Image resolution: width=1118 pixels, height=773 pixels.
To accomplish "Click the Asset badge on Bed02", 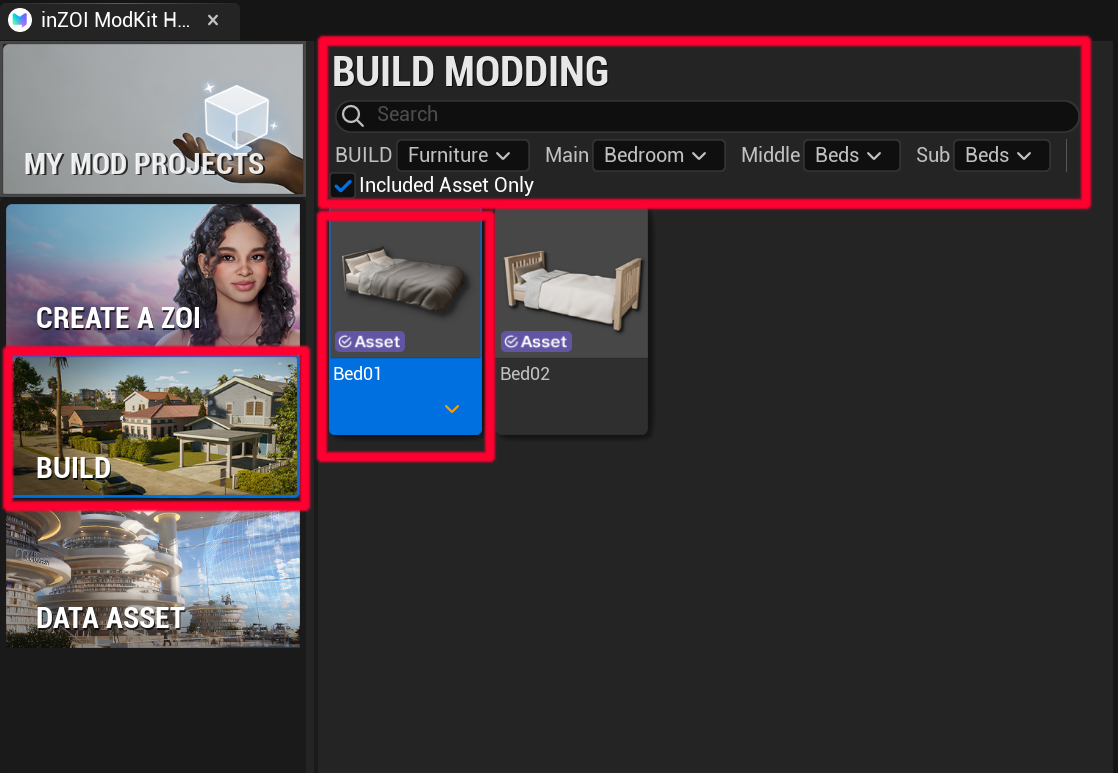I will click(x=536, y=342).
